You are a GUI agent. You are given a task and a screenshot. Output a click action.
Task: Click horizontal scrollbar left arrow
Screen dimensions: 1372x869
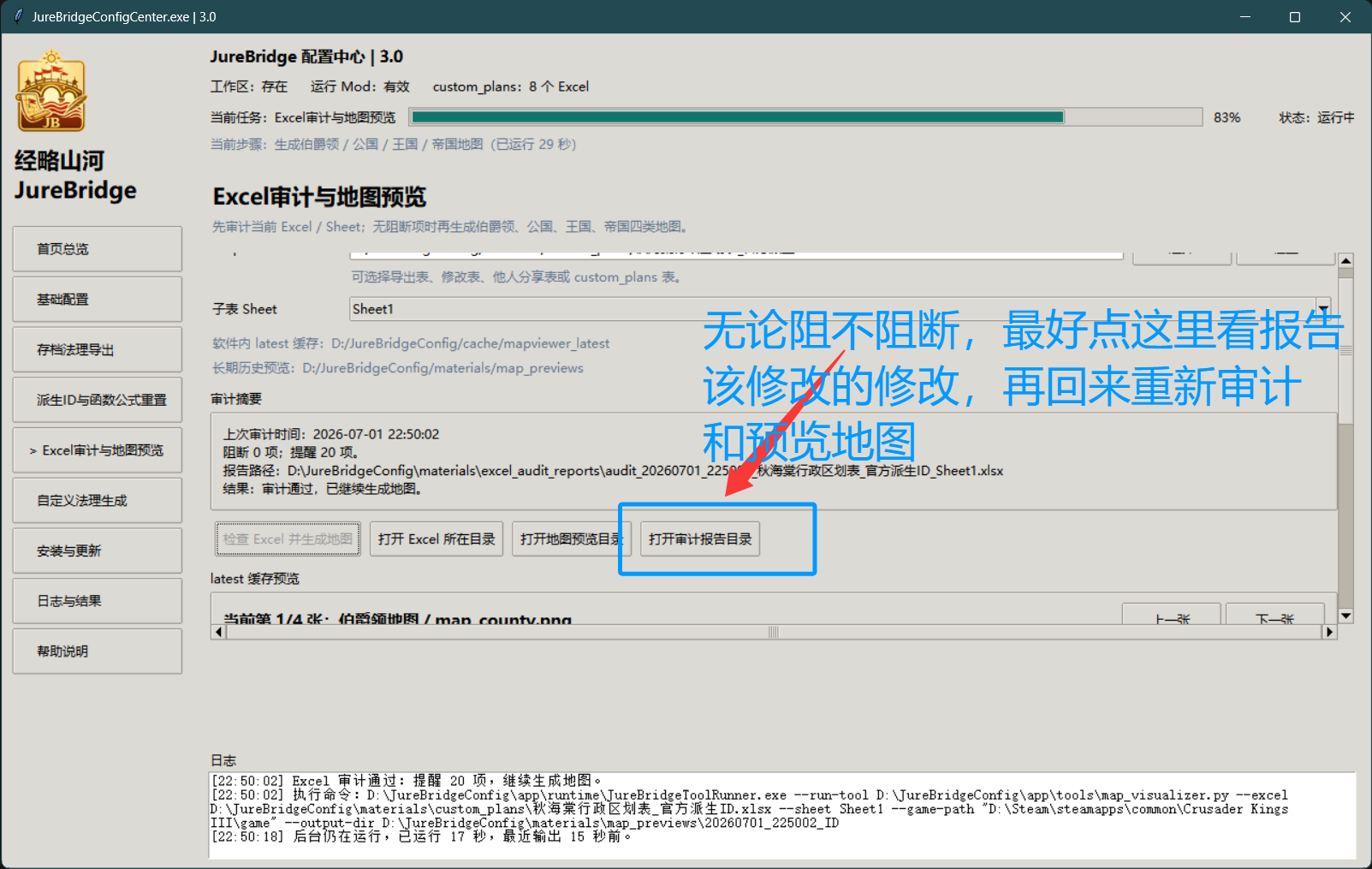218,632
